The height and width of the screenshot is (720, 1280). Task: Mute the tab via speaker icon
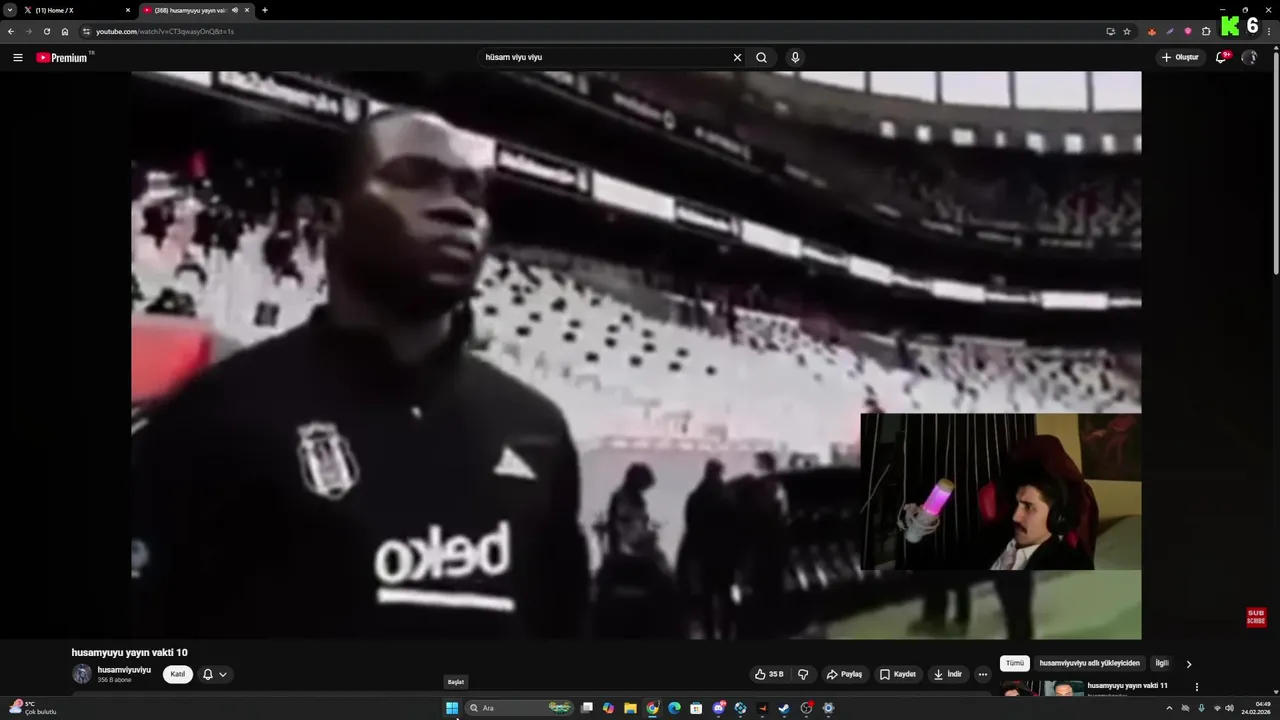click(x=235, y=10)
